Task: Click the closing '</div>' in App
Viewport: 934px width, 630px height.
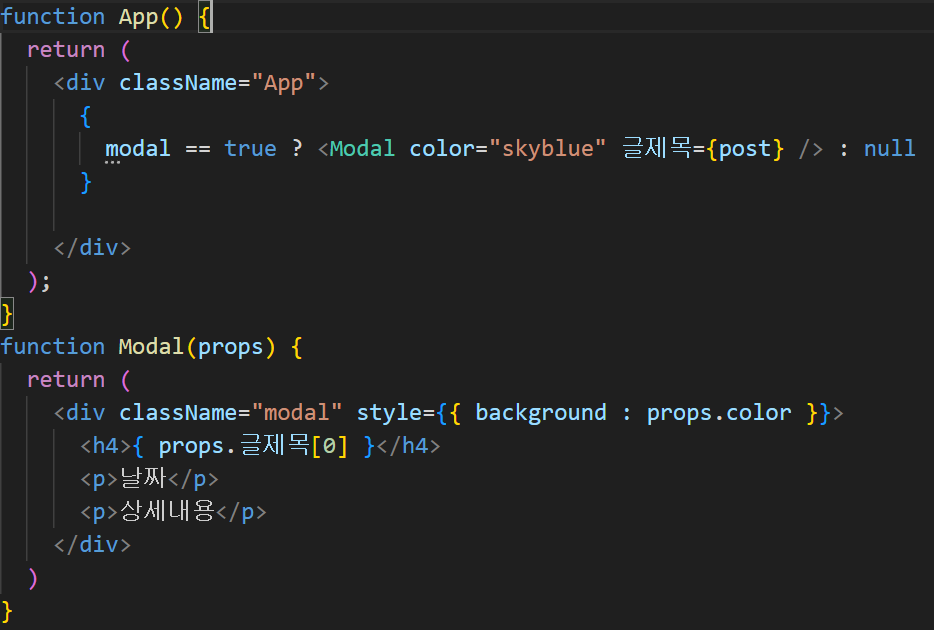Action: coord(92,248)
